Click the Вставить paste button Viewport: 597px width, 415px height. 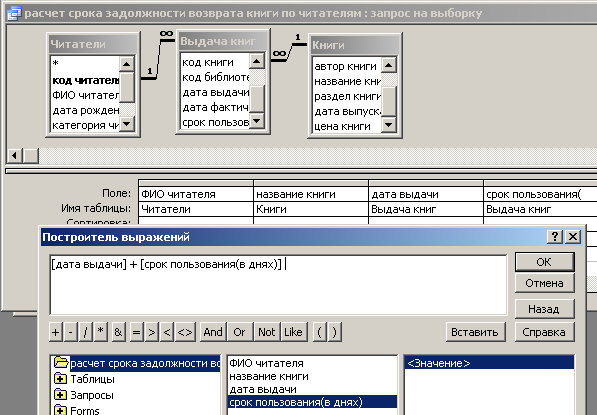click(x=475, y=332)
